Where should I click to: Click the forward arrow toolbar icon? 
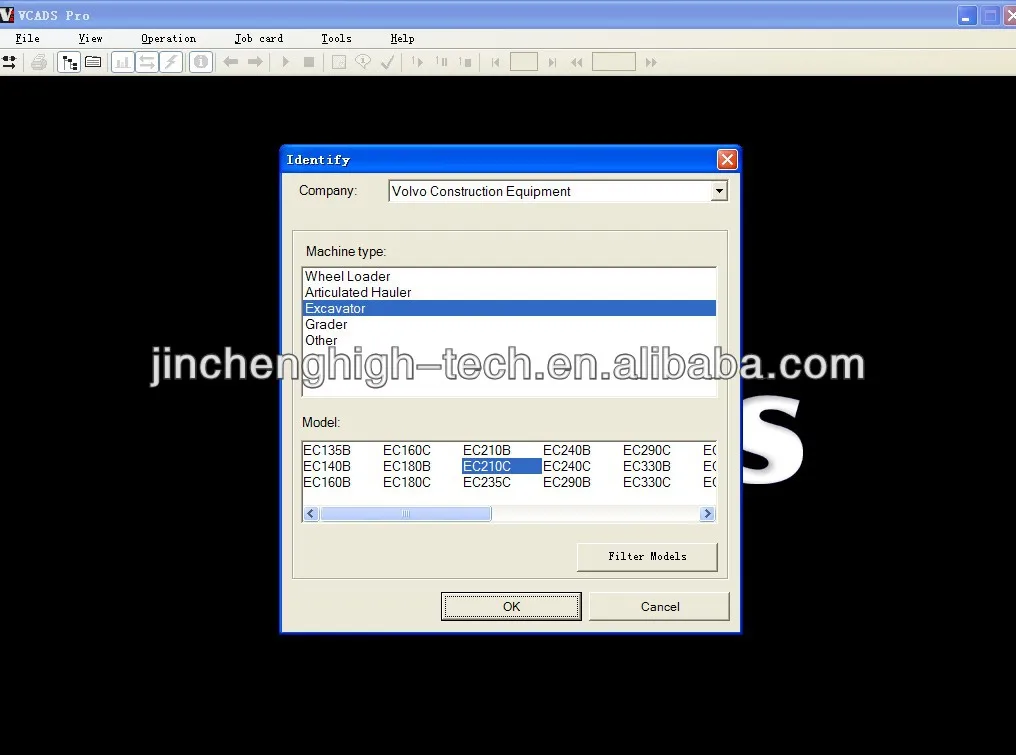255,62
